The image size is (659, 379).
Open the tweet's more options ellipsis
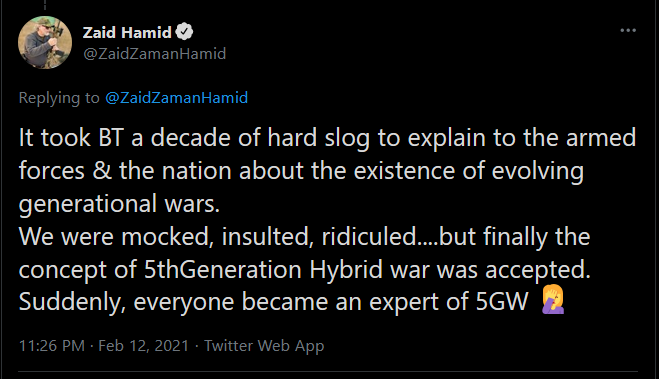[628, 30]
